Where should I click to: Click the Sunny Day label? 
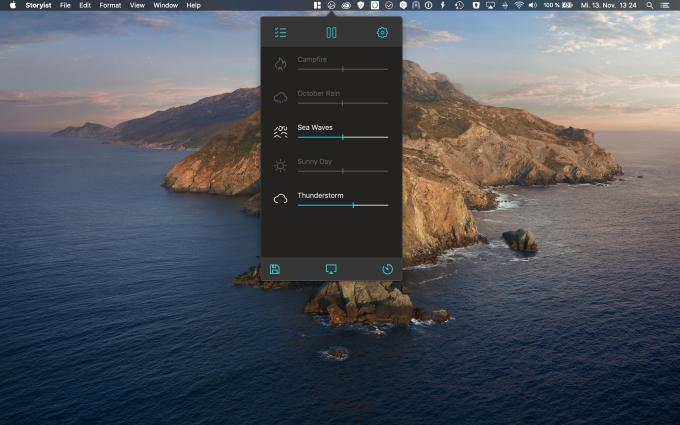(x=315, y=161)
